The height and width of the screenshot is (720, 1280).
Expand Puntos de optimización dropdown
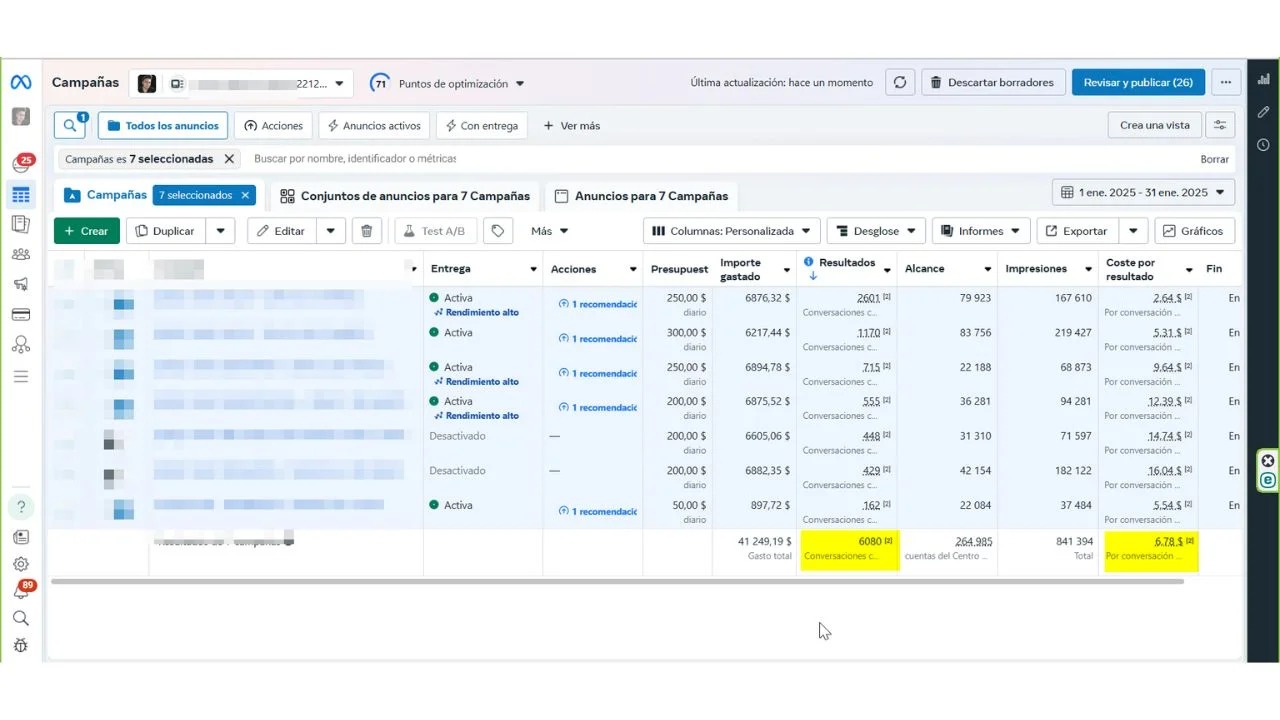coord(448,83)
